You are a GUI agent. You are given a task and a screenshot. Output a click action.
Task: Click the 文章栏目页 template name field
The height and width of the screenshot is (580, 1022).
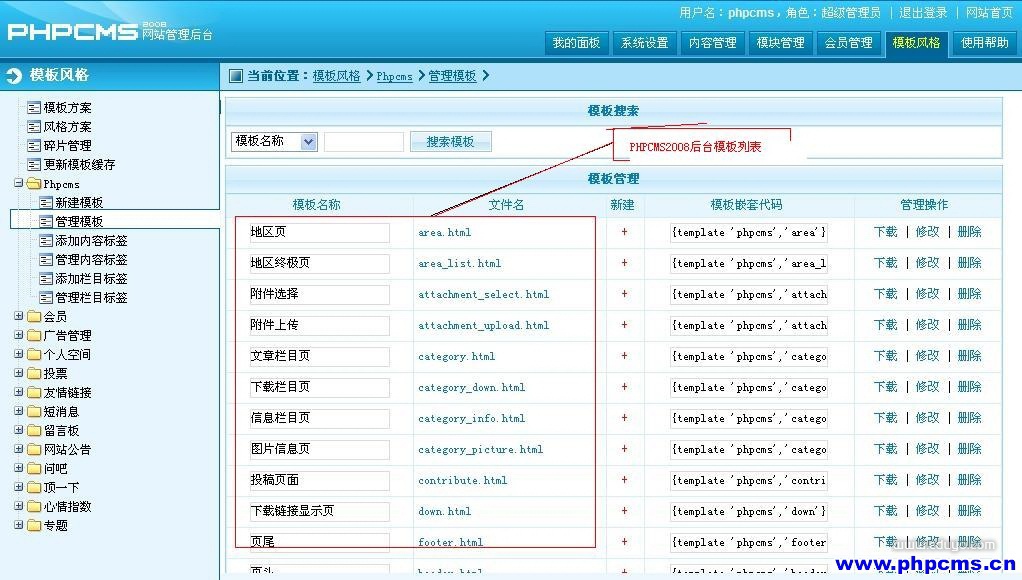[319, 356]
